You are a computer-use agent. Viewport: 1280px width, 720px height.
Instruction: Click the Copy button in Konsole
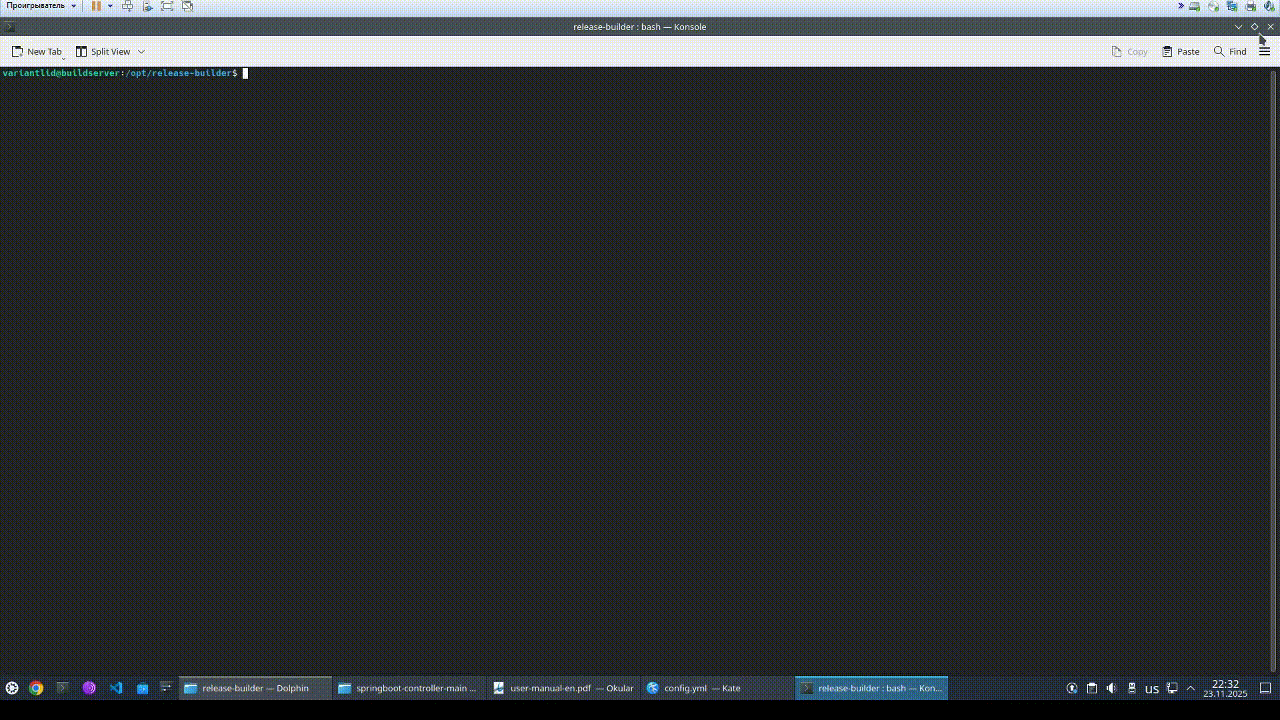(1130, 51)
